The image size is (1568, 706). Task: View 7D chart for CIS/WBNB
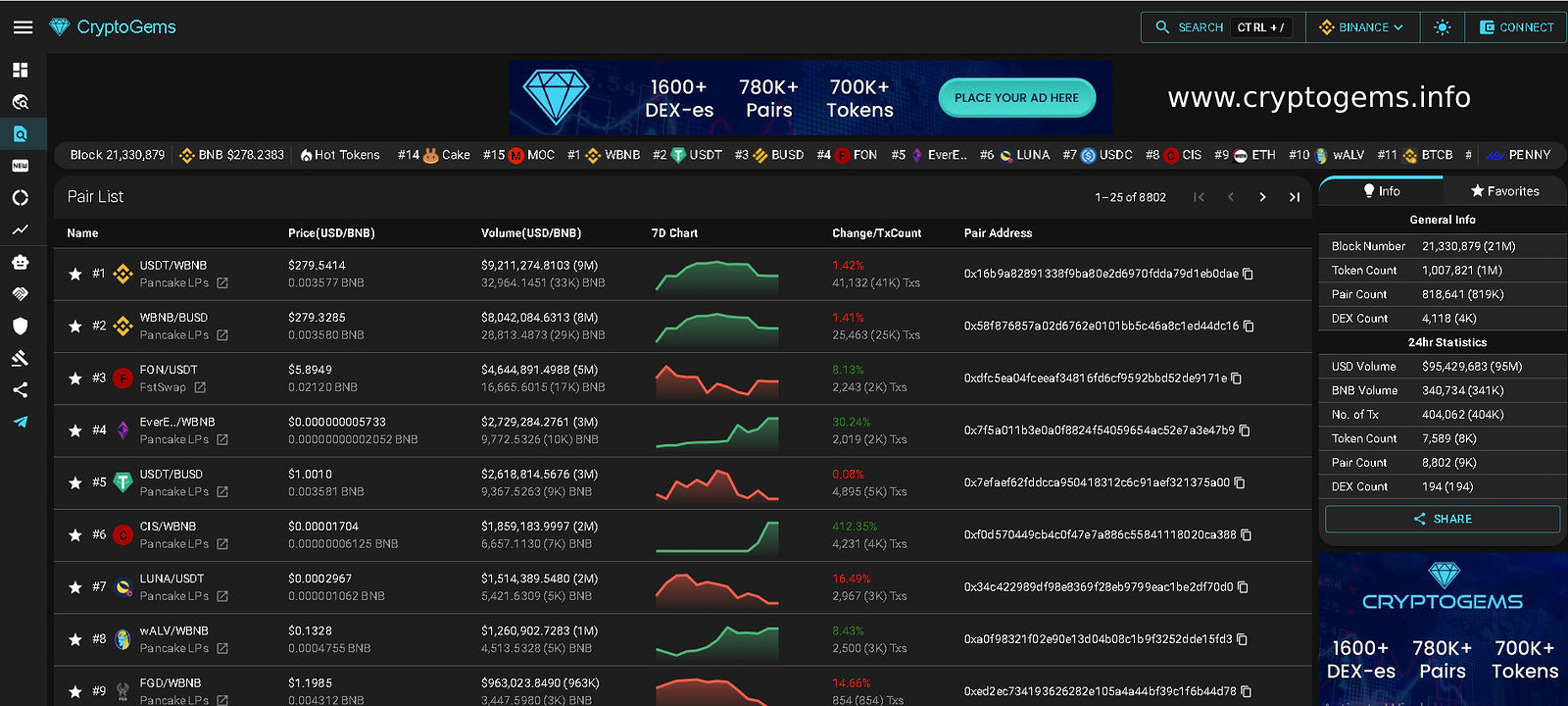717,535
